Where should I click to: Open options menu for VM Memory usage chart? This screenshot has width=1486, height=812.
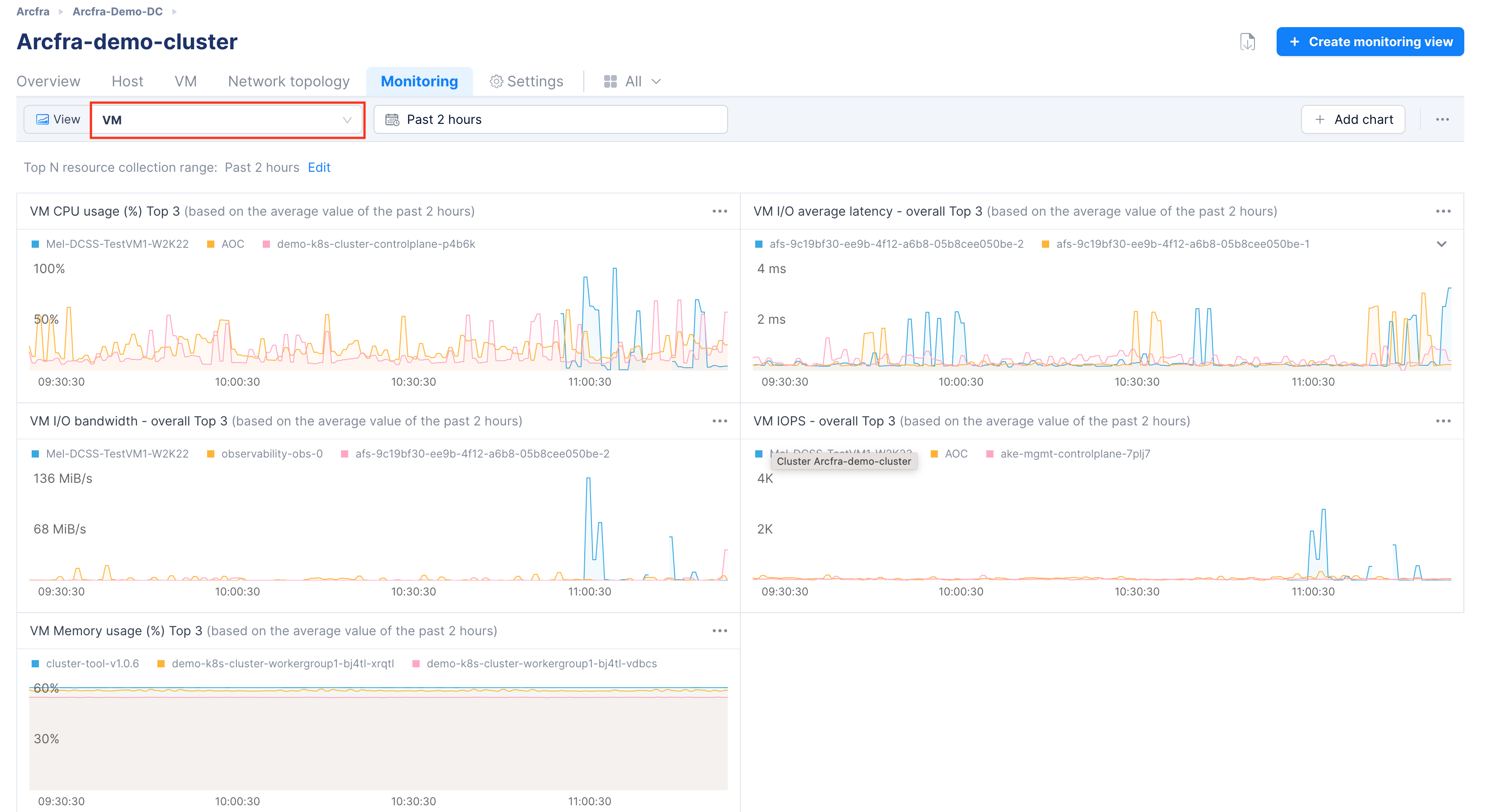point(719,631)
